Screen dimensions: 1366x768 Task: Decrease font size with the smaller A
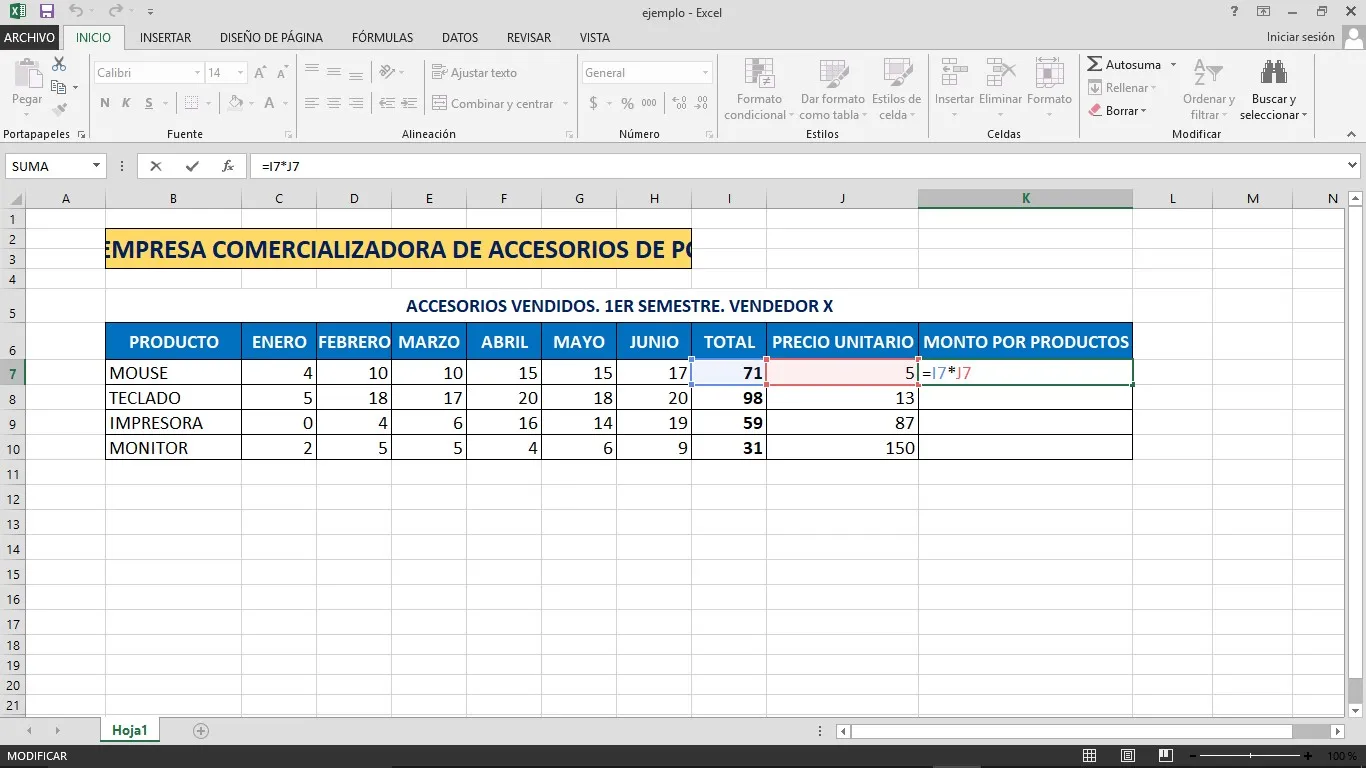click(x=280, y=73)
